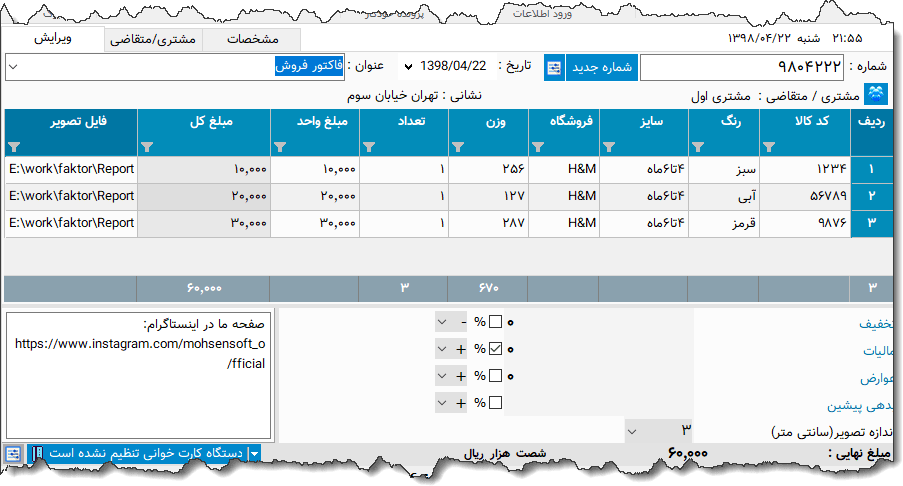Click the دستگاه کارت خوانی تنظیم نشده است button
Viewport: 903px width, 486px height.
(x=146, y=454)
